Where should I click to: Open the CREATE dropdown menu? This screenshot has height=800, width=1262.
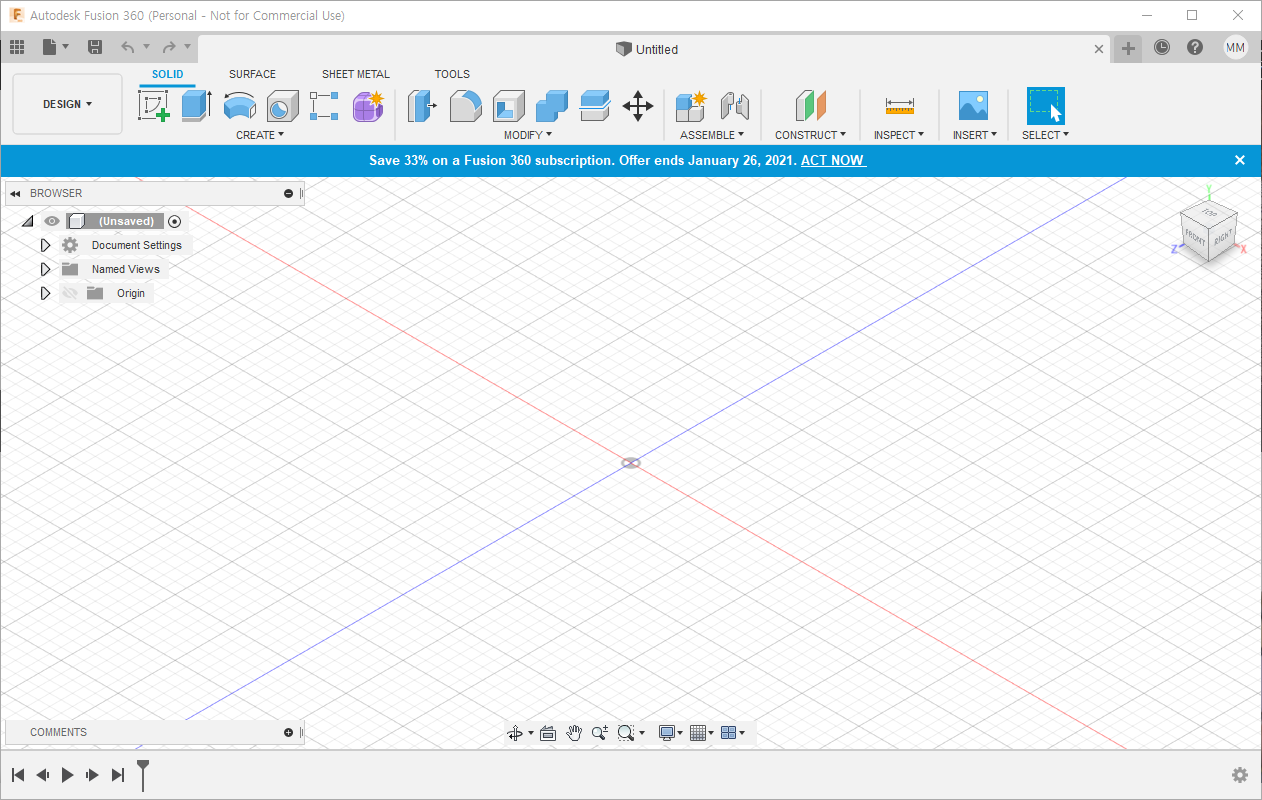click(x=260, y=135)
